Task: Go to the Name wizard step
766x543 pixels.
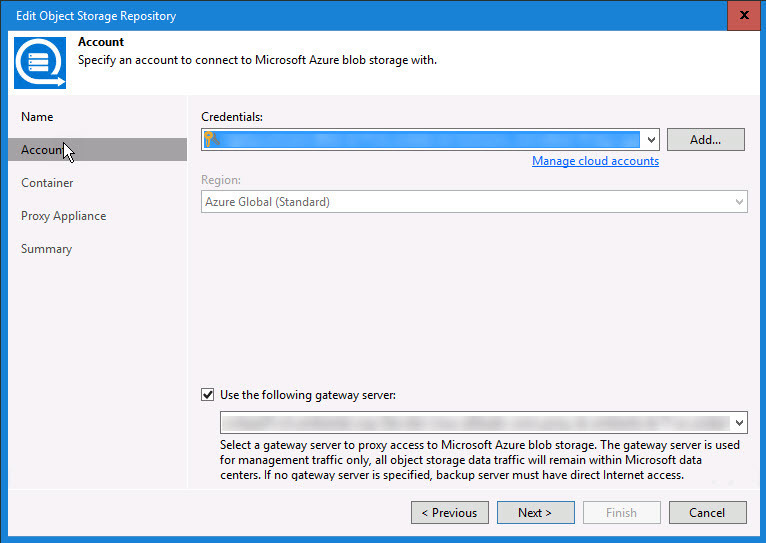Action: [x=37, y=117]
